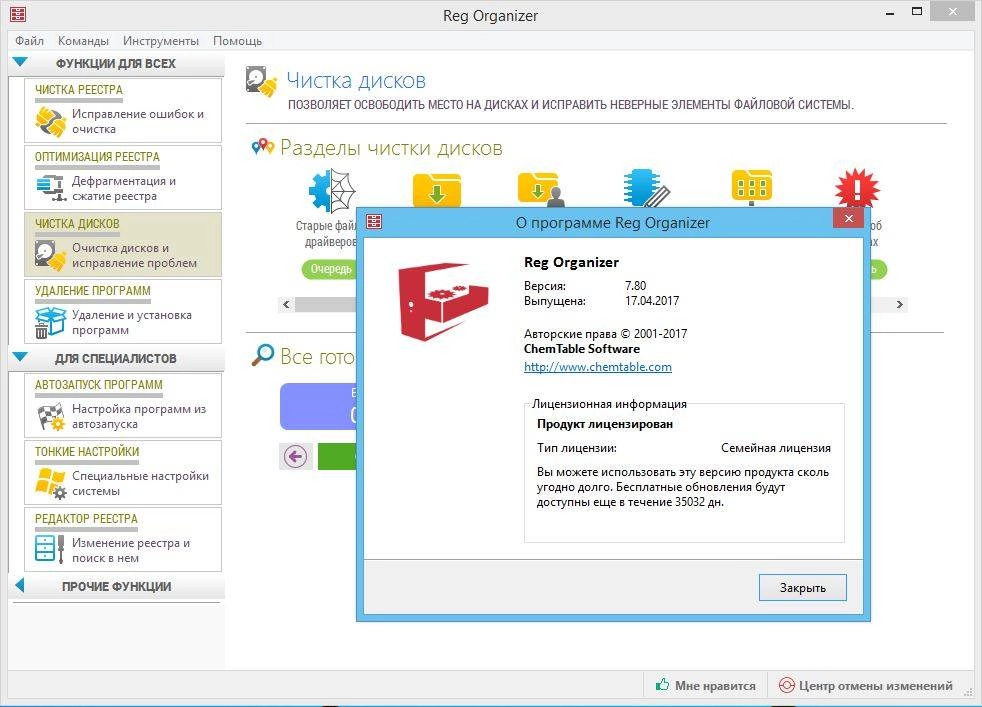Collapse the ДЛЯ СПЕЦИАЛИСТОВ section arrow
Image resolution: width=982 pixels, height=707 pixels.
[x=20, y=358]
